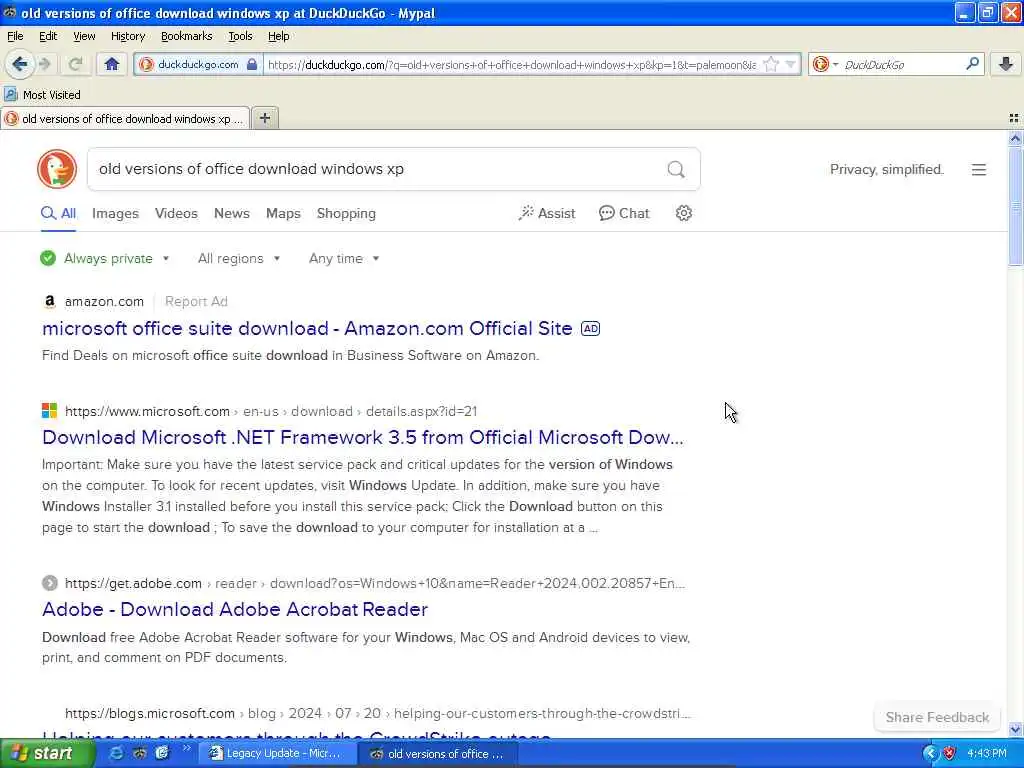Click the padlock site security icon
The image size is (1024, 768).
coord(252,64)
